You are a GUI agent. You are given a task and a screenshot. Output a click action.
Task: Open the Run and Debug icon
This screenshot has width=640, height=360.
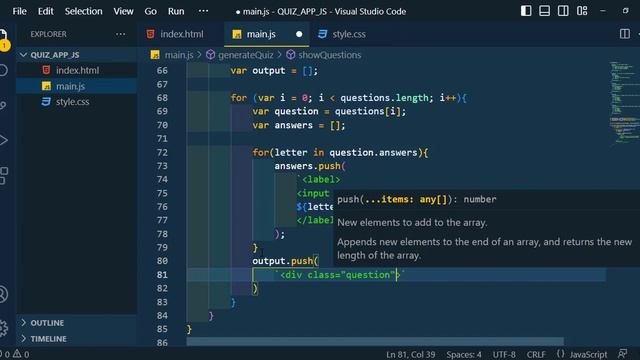3,140
